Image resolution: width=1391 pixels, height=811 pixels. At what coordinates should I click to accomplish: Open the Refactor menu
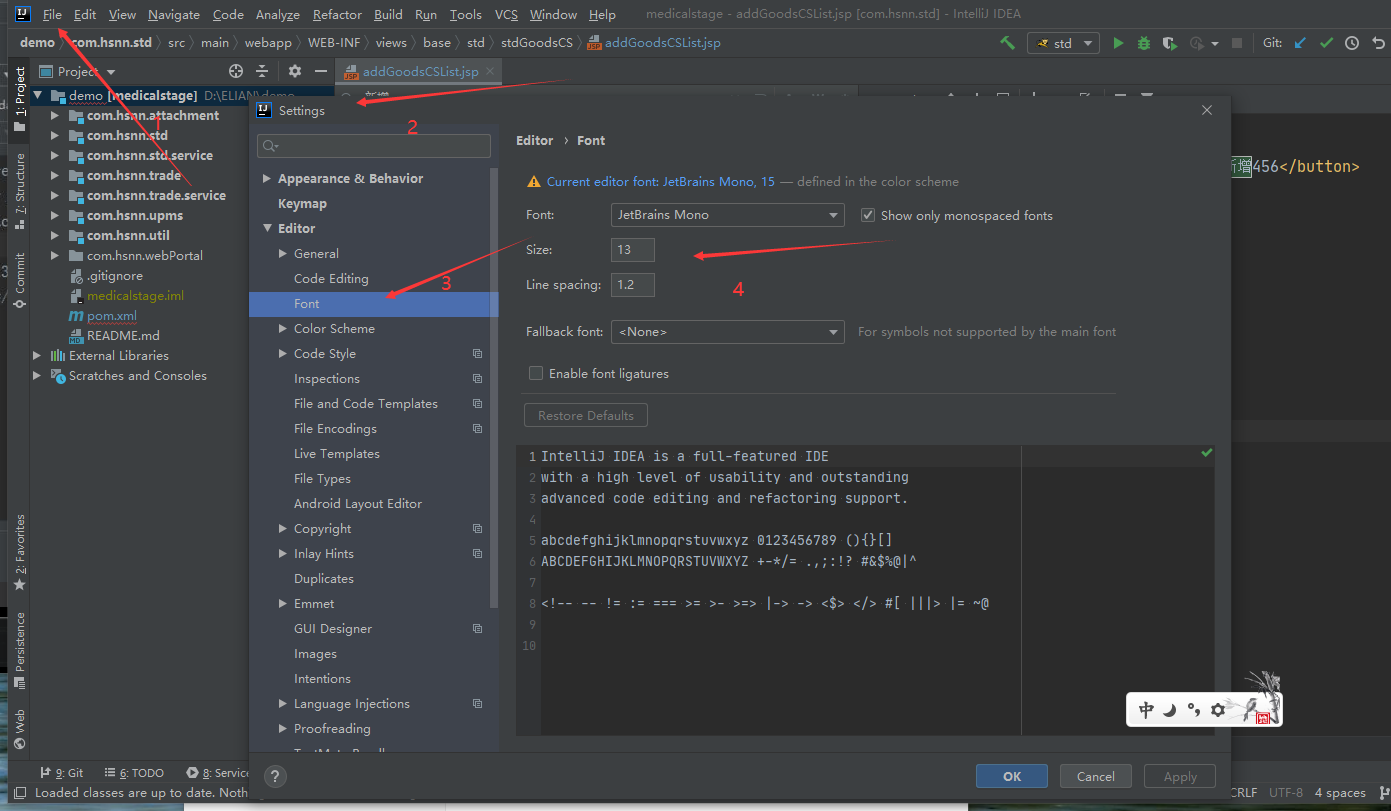pos(337,14)
